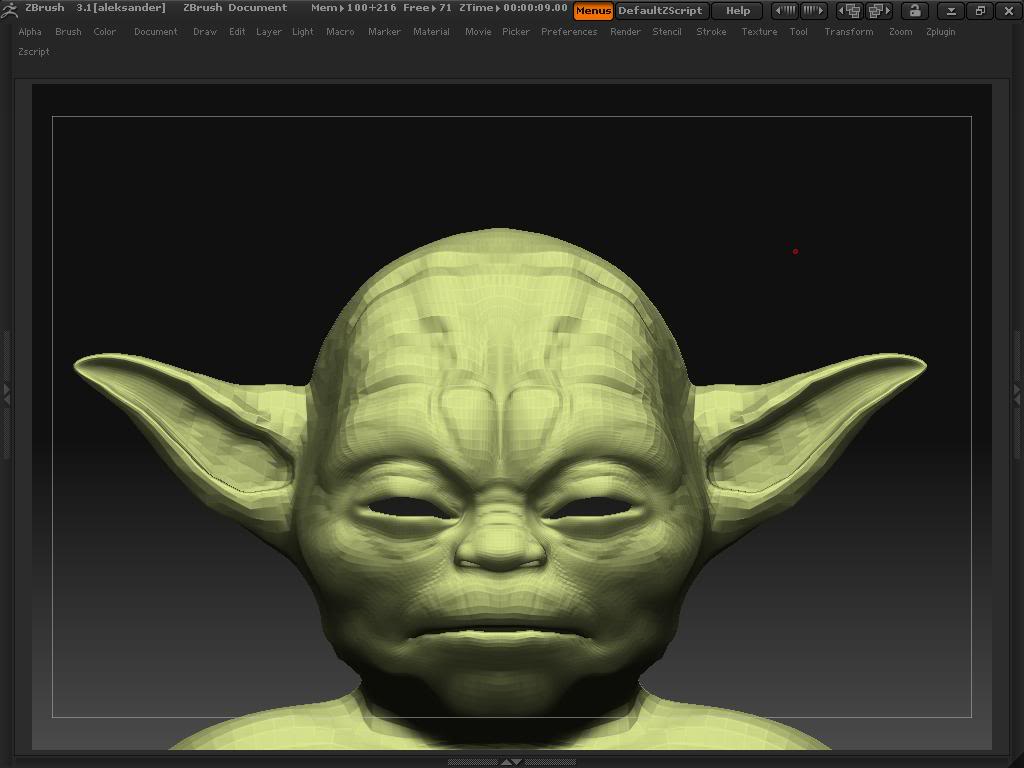
Task: Open the Transform menu
Action: coord(849,31)
